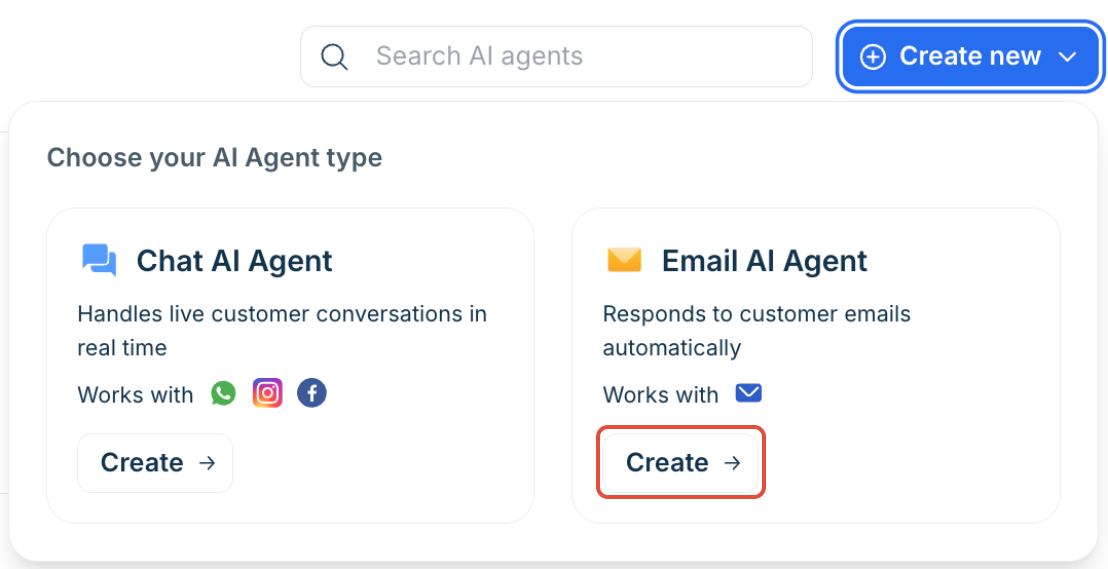Select the Chat AI Agent title
Image resolution: width=1108 pixels, height=569 pixels.
[235, 261]
